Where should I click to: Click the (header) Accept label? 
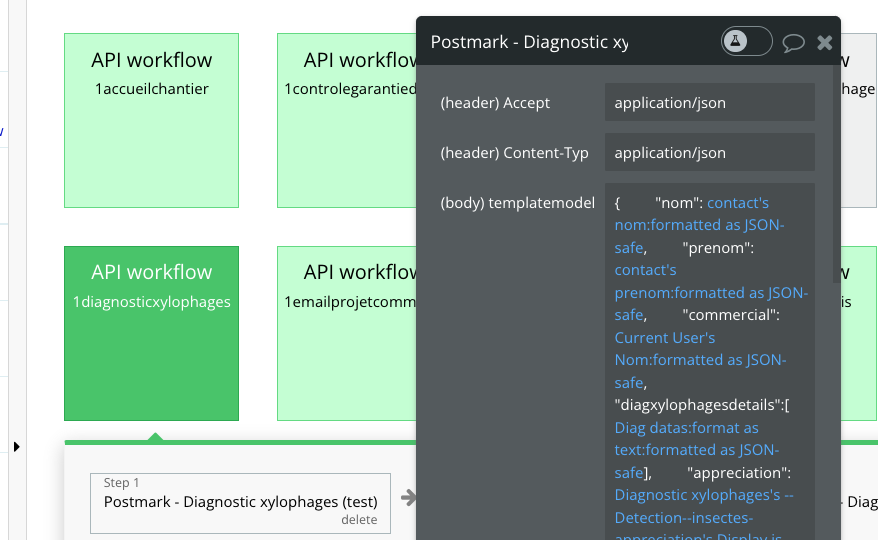pos(495,103)
